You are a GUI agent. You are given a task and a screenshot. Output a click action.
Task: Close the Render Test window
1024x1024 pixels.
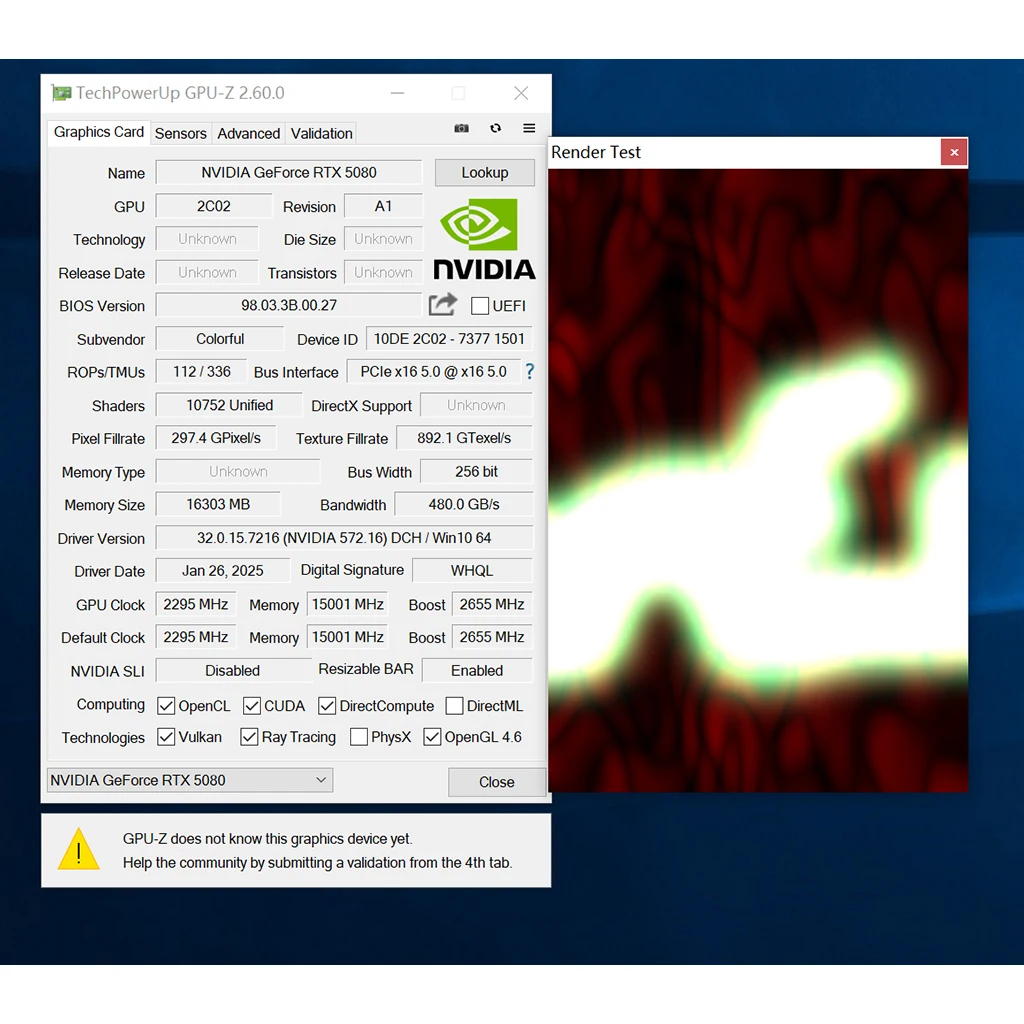(954, 152)
